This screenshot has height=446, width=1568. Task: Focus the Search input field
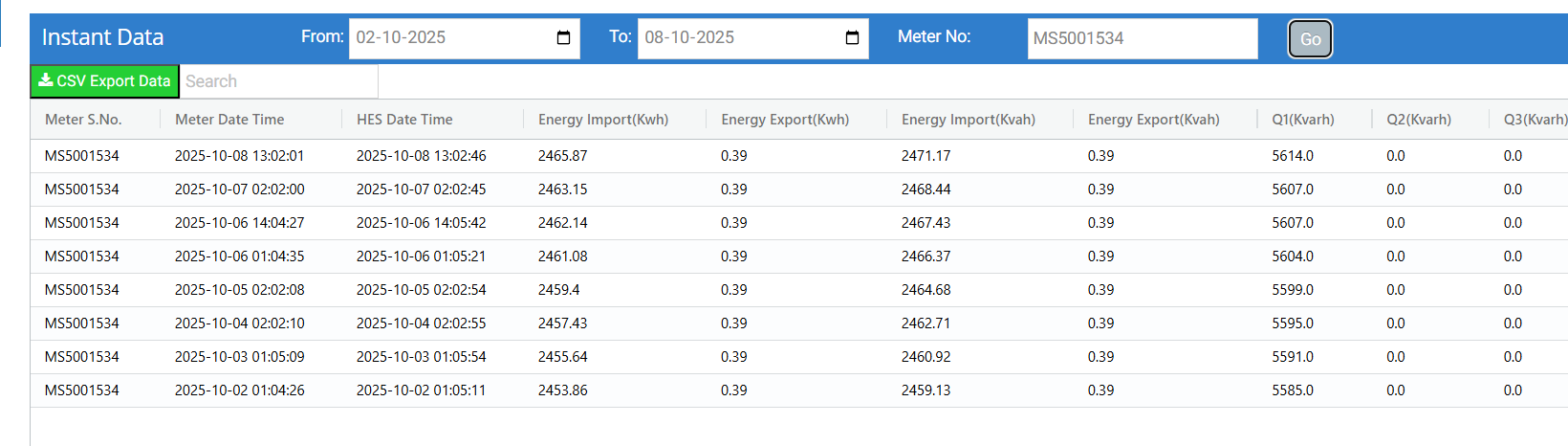(x=279, y=81)
